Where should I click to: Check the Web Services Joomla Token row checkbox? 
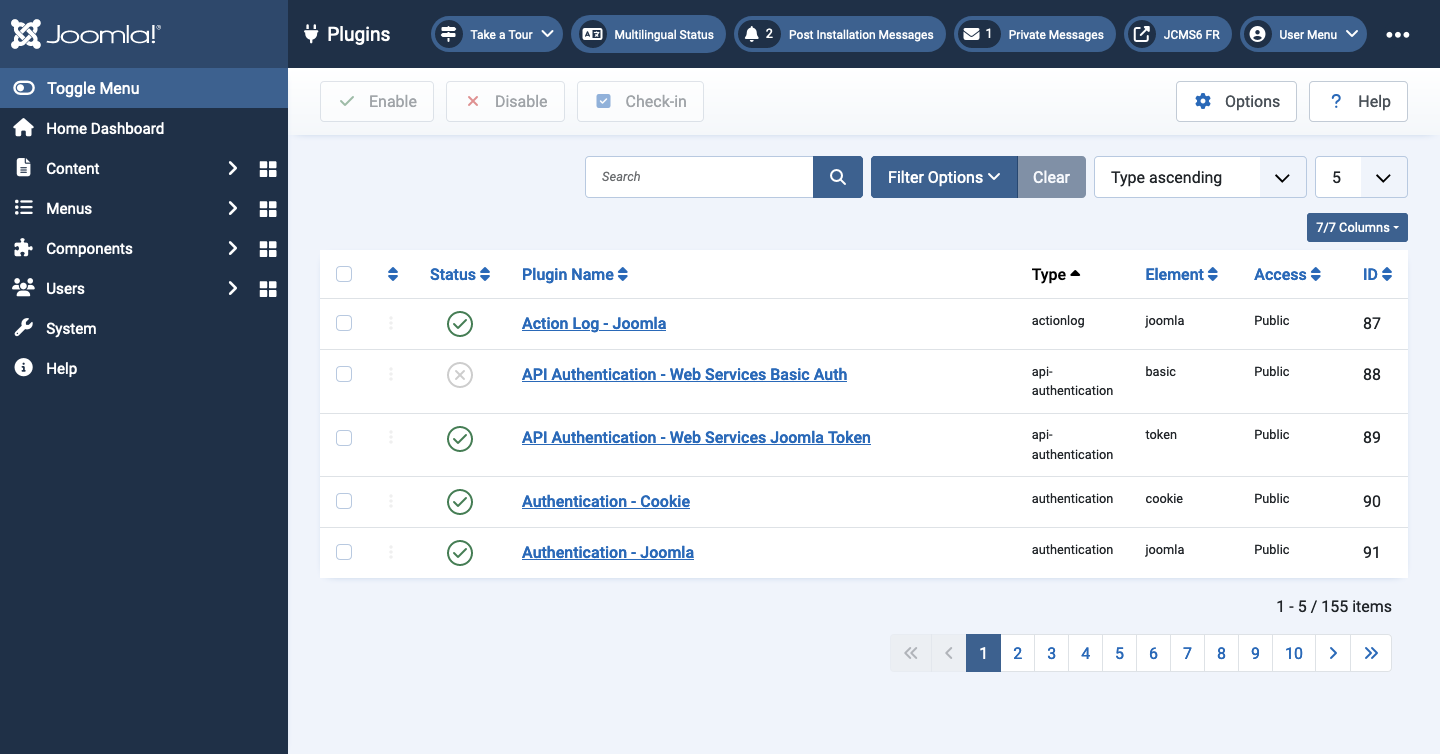tap(344, 438)
